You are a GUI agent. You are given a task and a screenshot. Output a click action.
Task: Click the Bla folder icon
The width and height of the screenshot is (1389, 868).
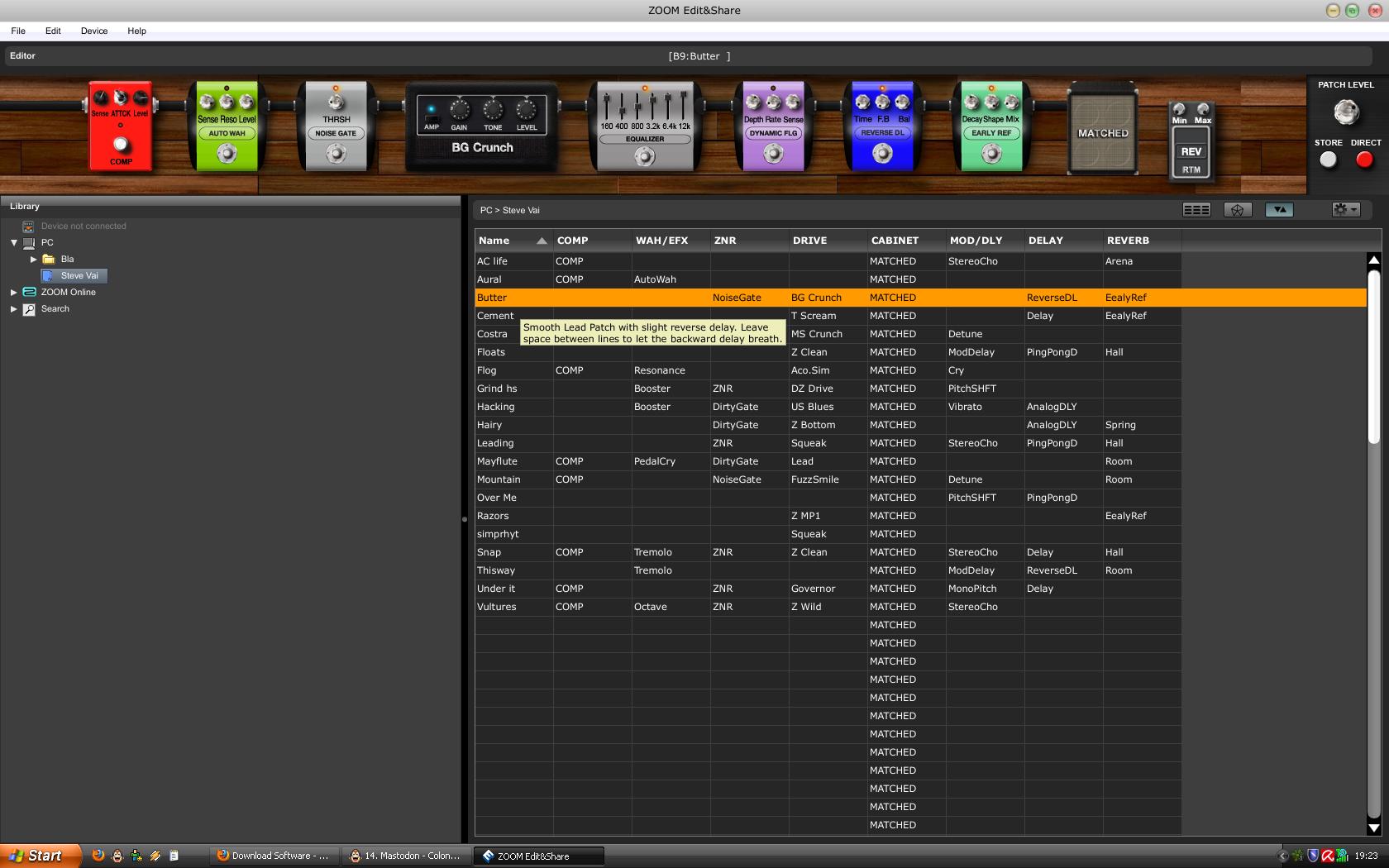pyautogui.click(x=49, y=259)
